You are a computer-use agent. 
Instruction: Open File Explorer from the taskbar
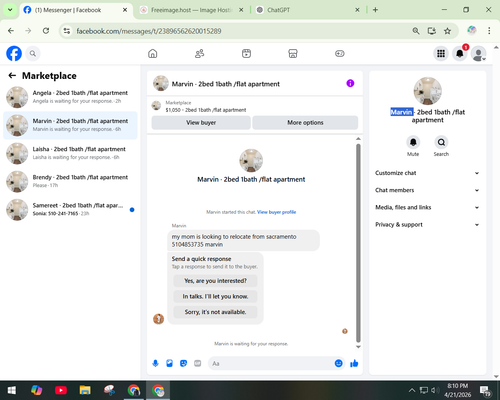[x=85, y=390]
